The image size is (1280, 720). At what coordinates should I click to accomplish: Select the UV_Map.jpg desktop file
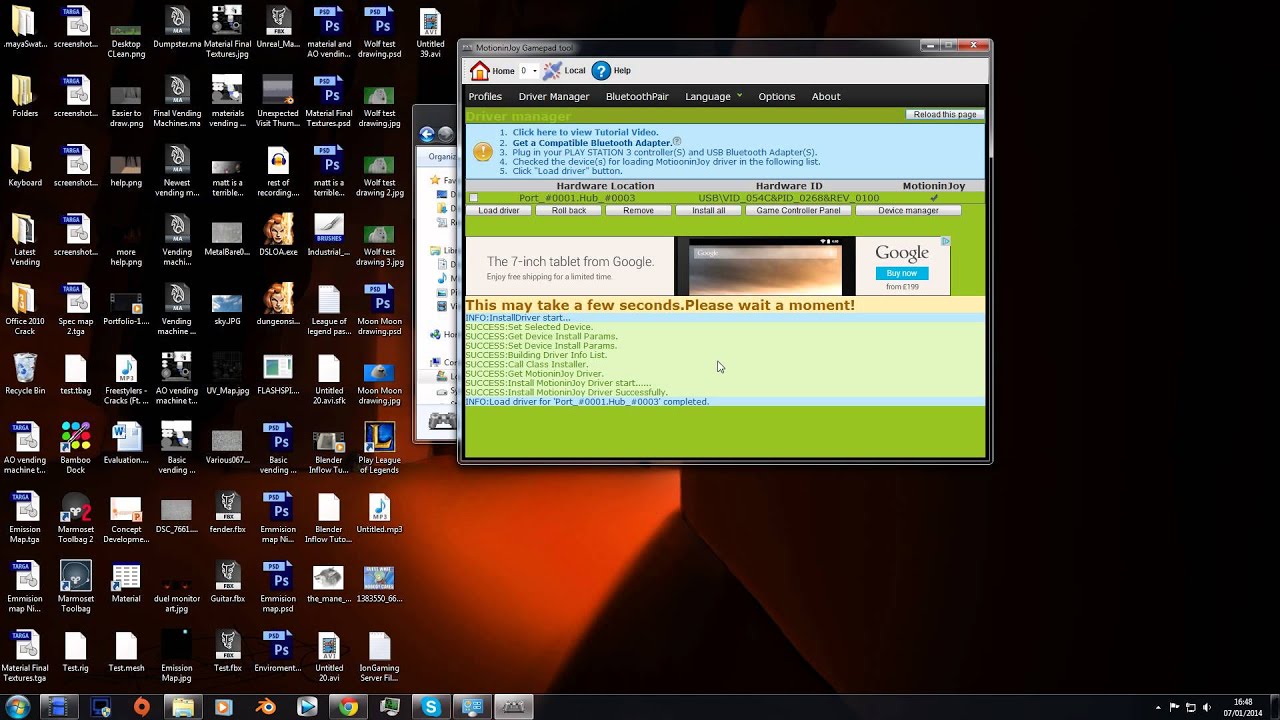coord(227,375)
